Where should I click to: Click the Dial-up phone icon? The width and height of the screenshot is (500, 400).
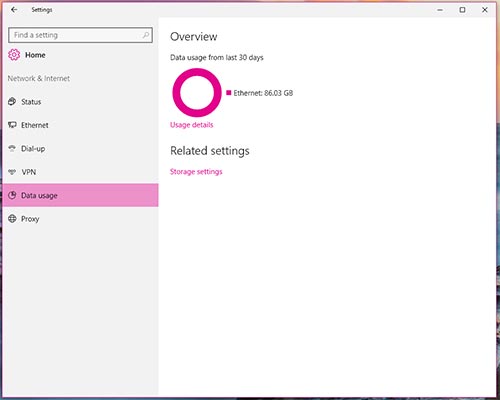click(x=12, y=148)
